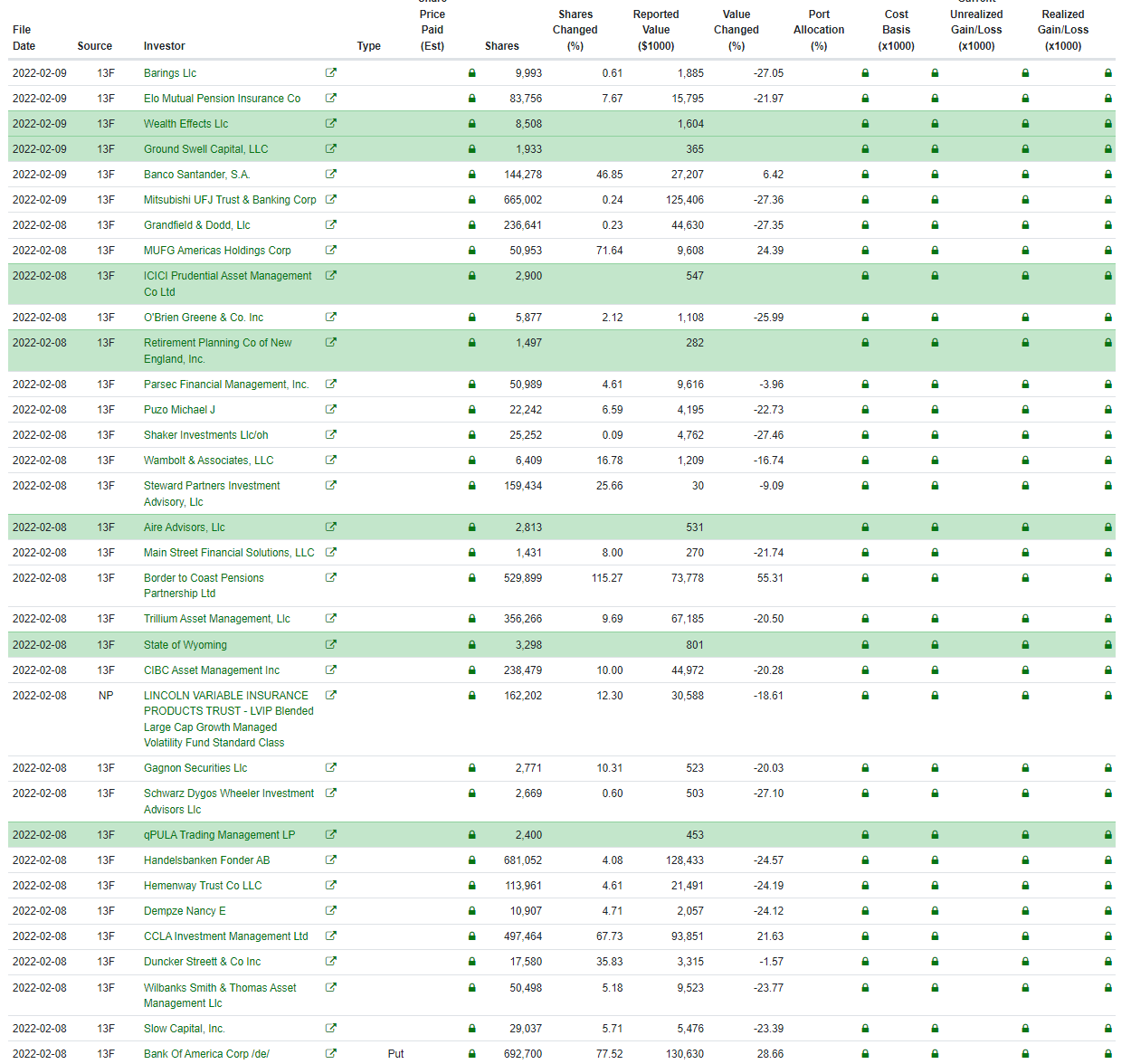Click unrealized gain lock in Puzo Michael row
Screen dimensions: 1131x1064
(x=1025, y=410)
